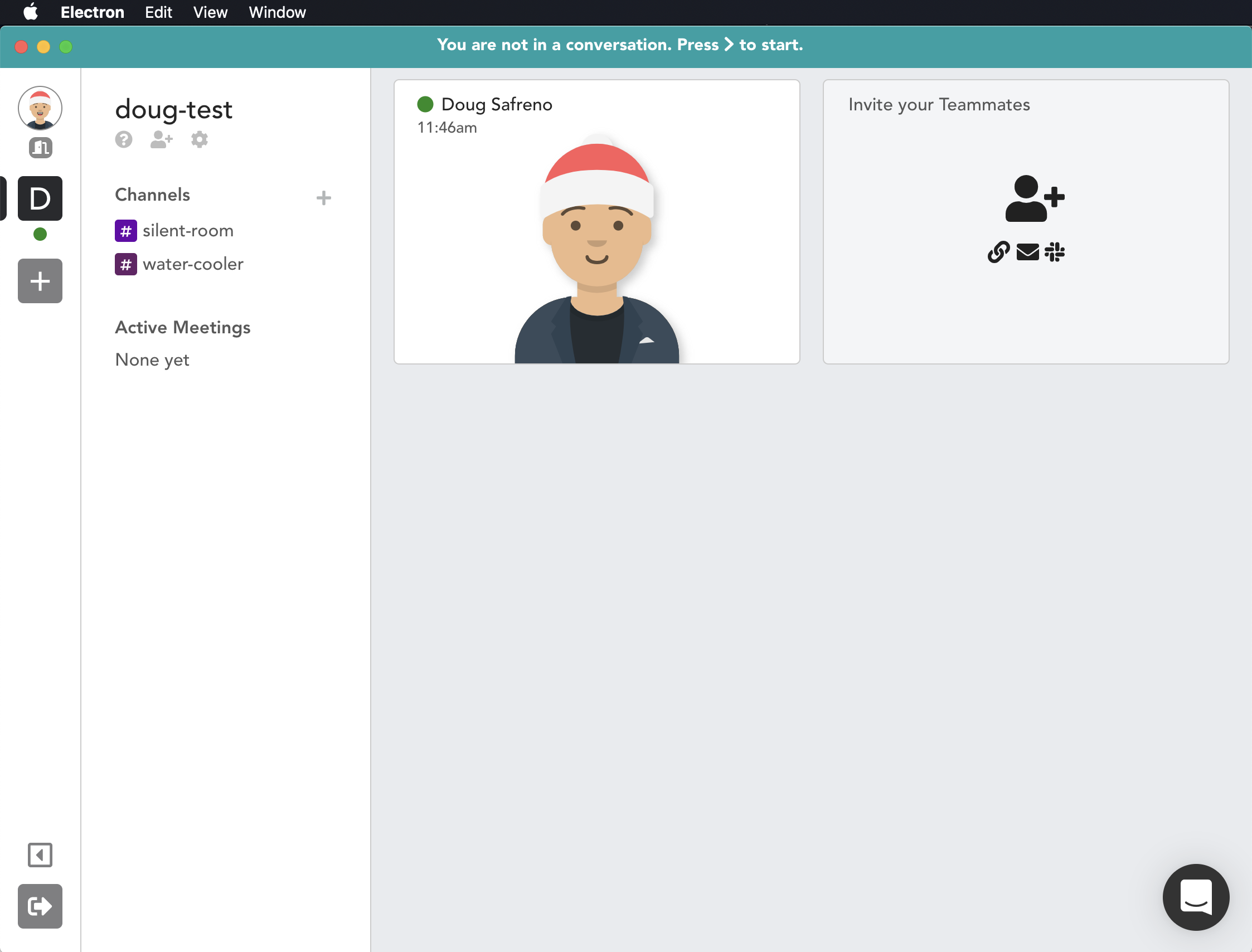The image size is (1252, 952).
Task: Click the add teammate icon under doug-test
Action: coord(161,139)
